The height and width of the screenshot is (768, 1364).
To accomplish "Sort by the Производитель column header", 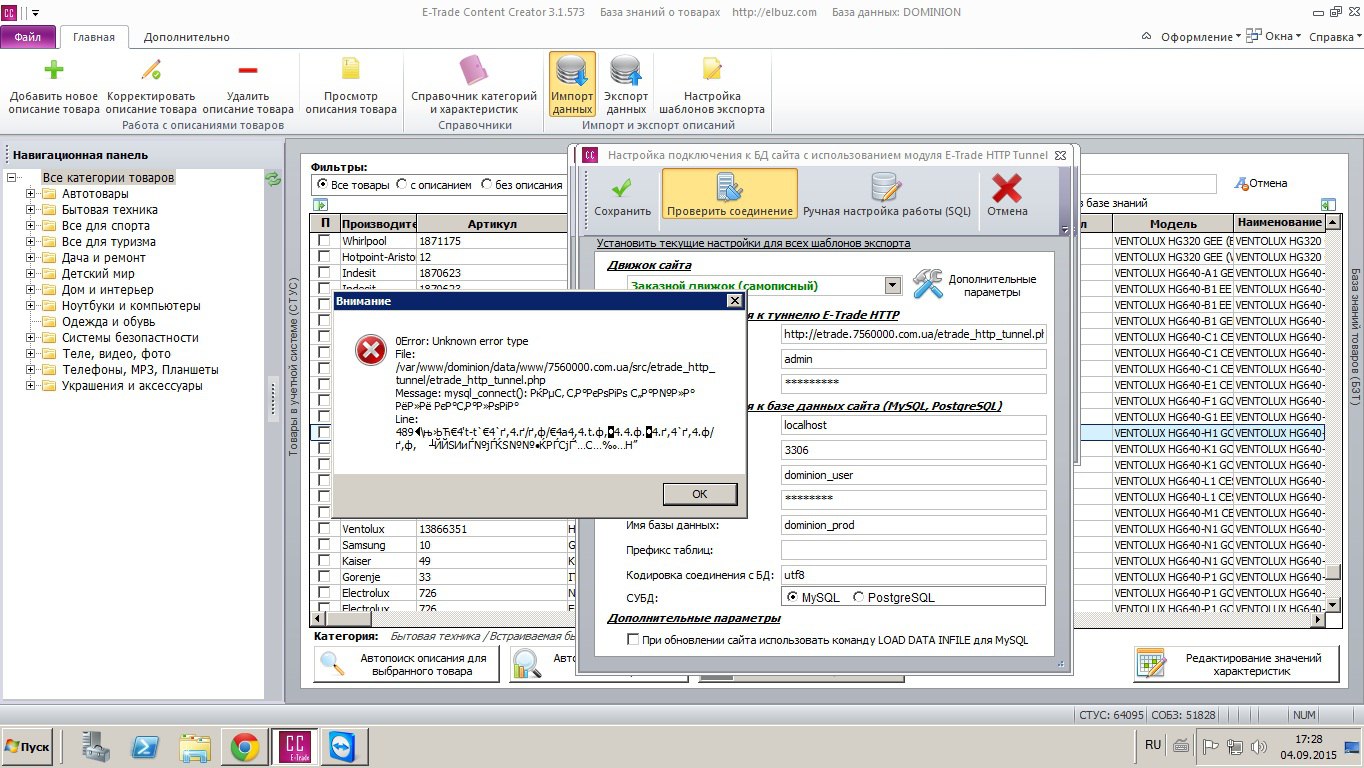I will click(377, 224).
